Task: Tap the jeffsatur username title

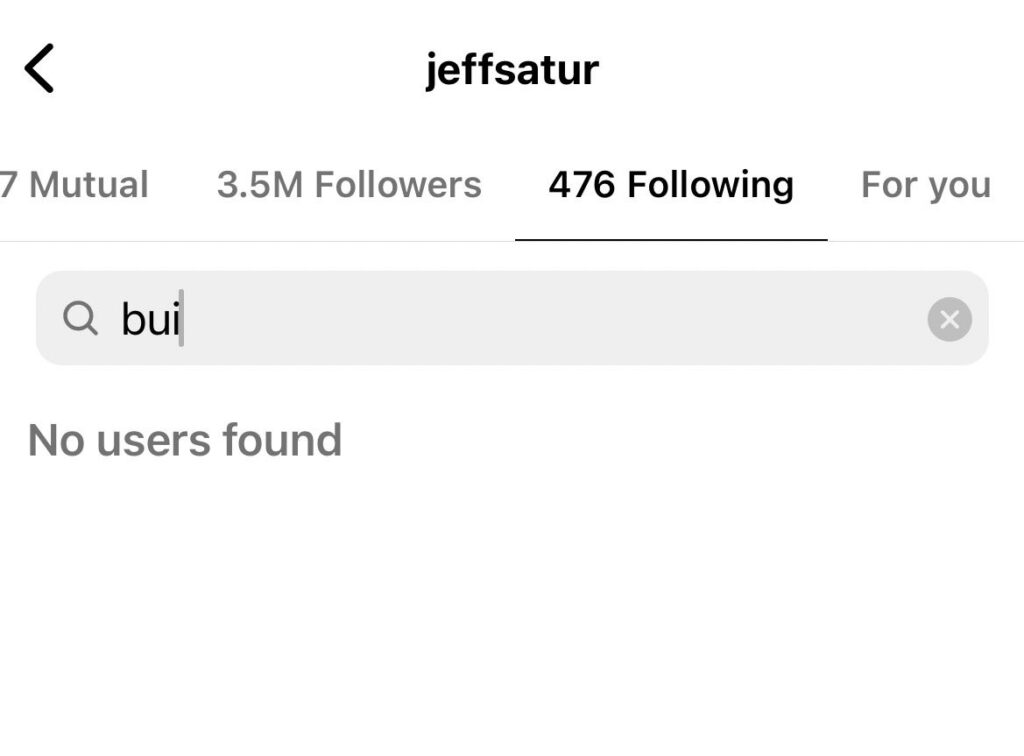Action: click(x=512, y=70)
